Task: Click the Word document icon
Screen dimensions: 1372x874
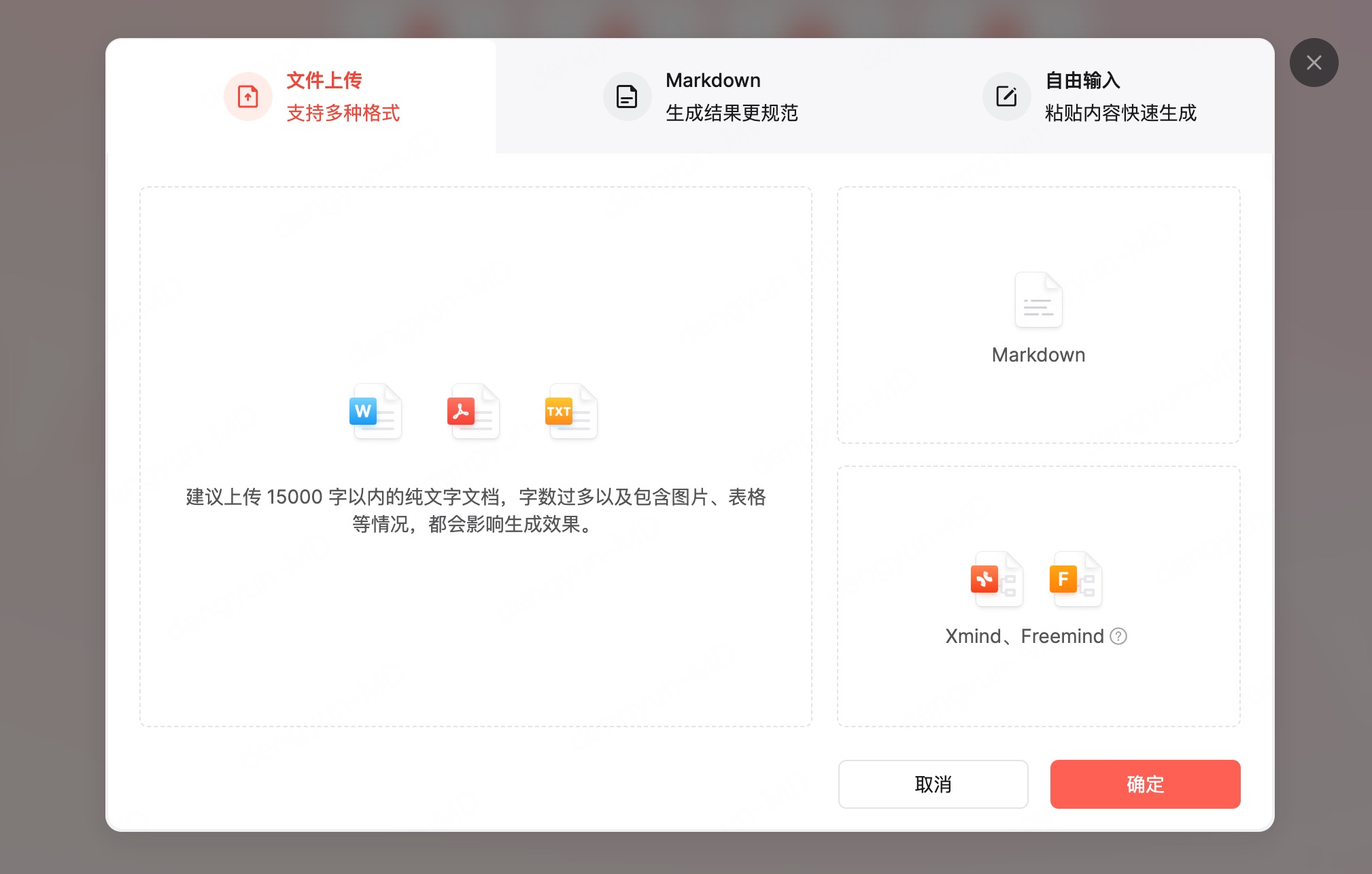Action: click(375, 411)
